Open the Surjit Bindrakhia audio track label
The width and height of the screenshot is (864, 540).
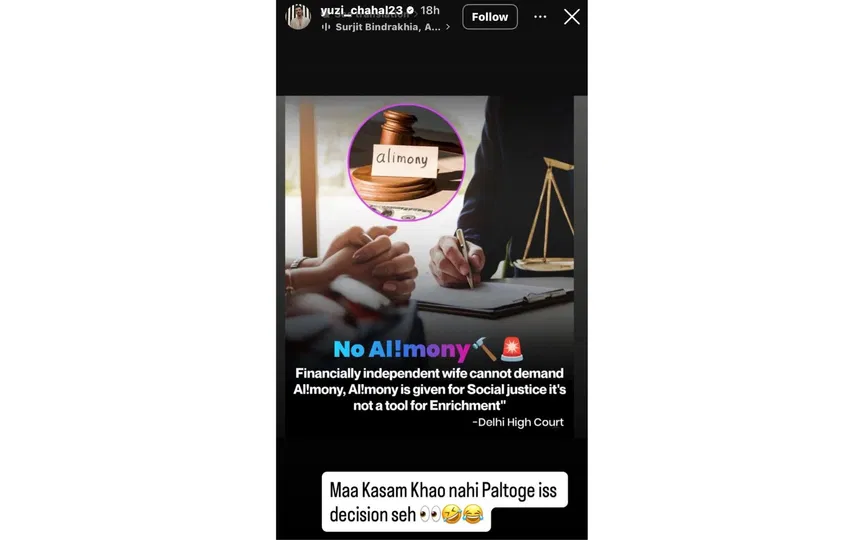tap(387, 26)
